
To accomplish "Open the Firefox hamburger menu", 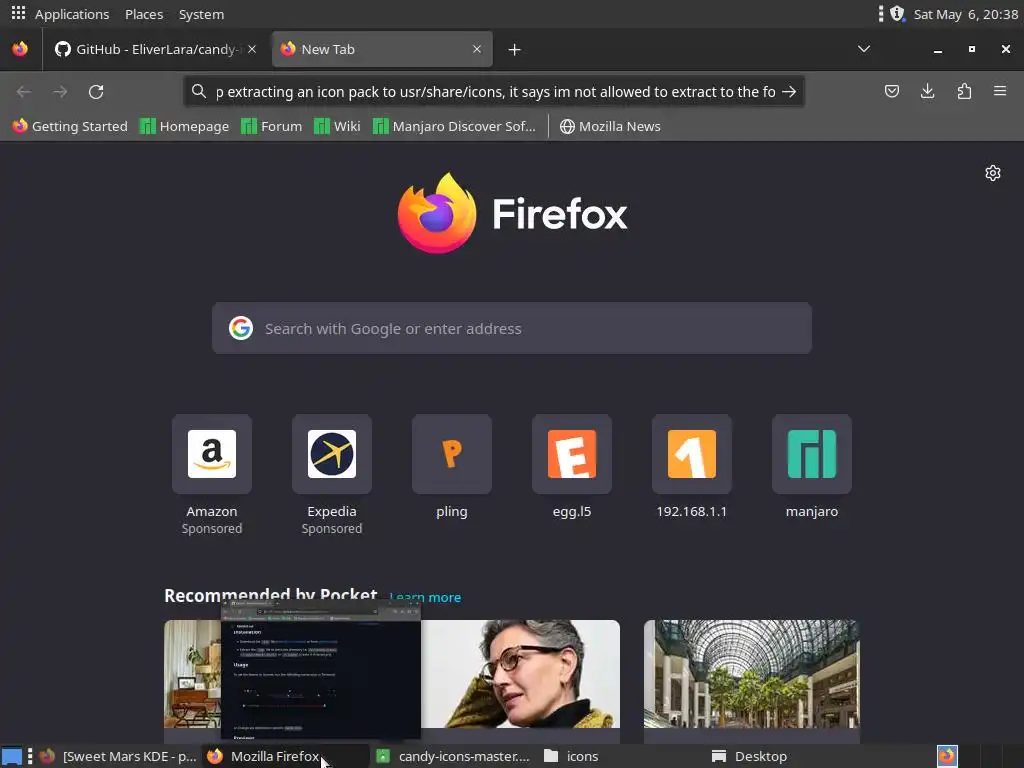I will (x=1000, y=91).
